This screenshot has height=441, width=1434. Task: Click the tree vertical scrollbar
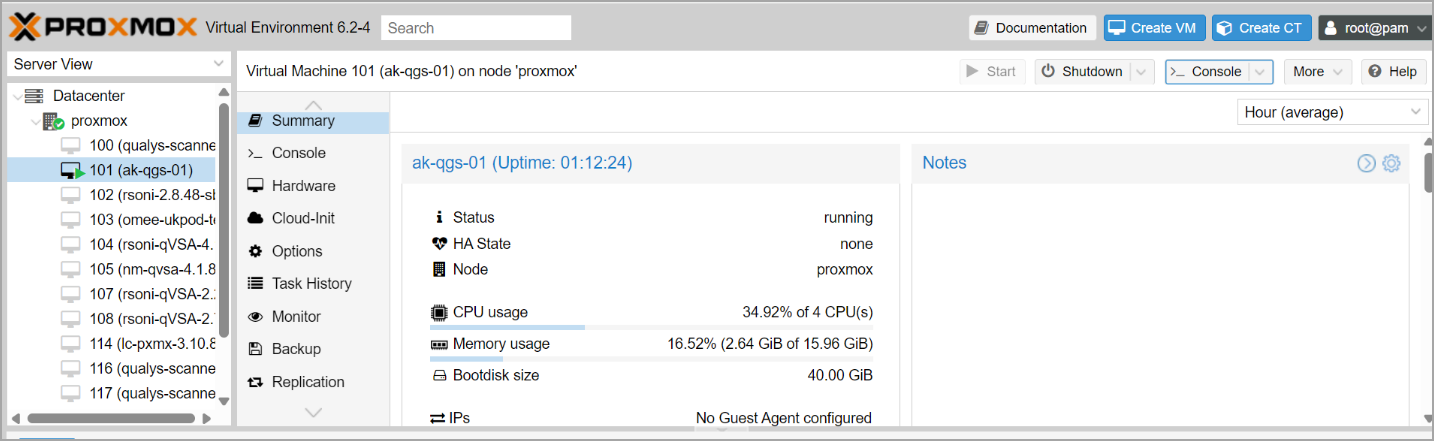point(224,220)
